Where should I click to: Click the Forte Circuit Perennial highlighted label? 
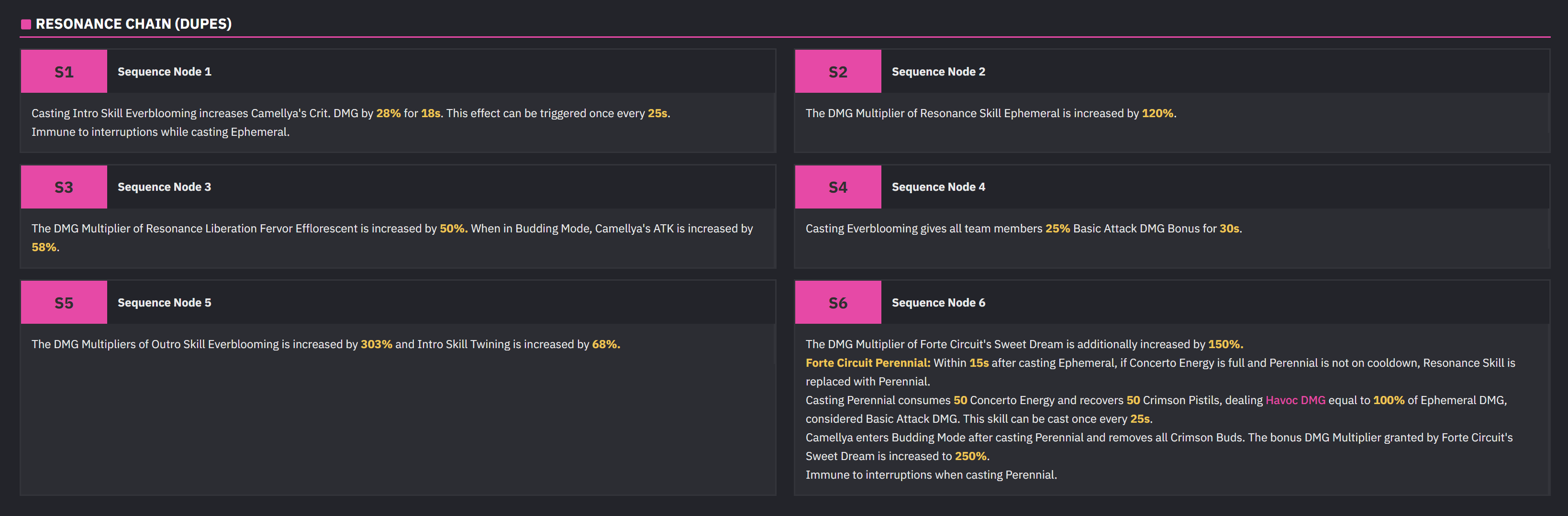tap(867, 362)
